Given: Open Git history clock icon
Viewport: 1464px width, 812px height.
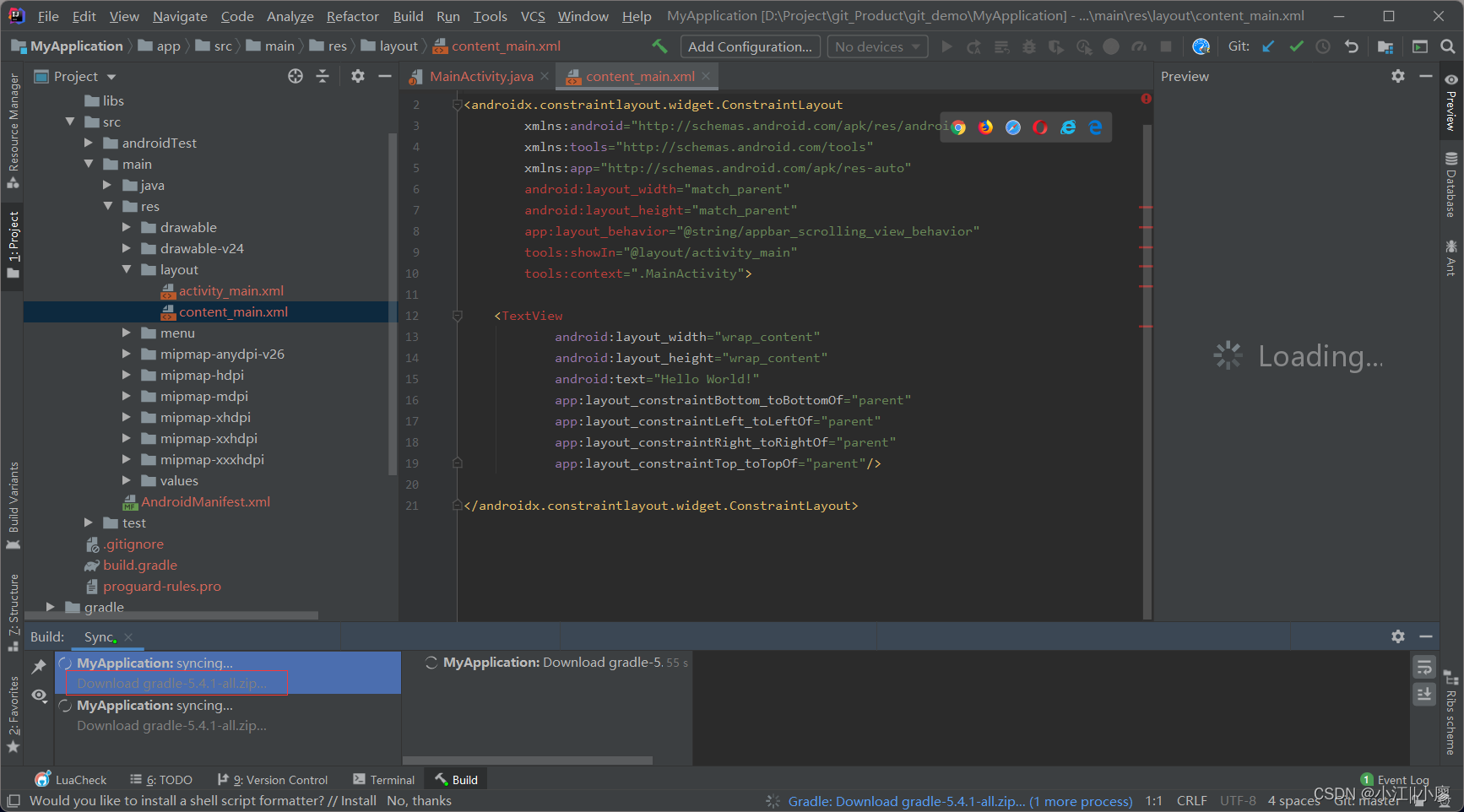Looking at the screenshot, I should [1323, 46].
